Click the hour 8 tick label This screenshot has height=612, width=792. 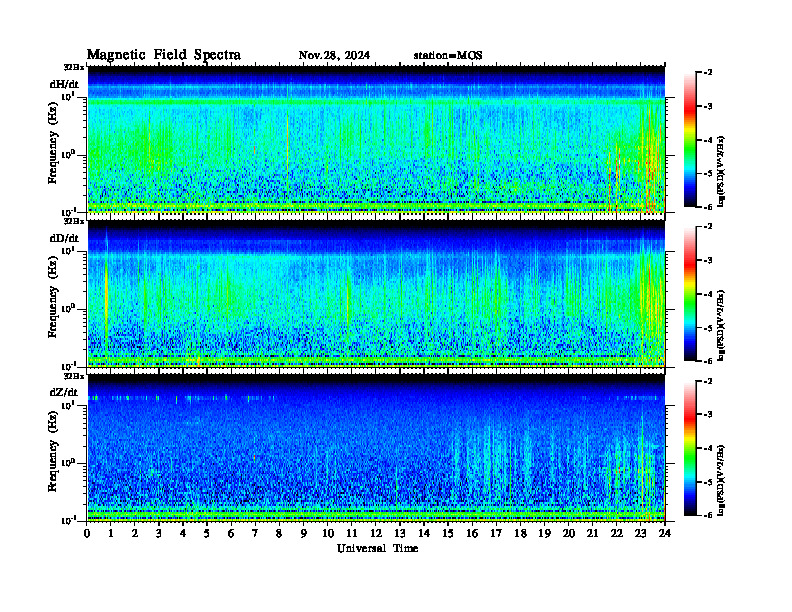279,533
